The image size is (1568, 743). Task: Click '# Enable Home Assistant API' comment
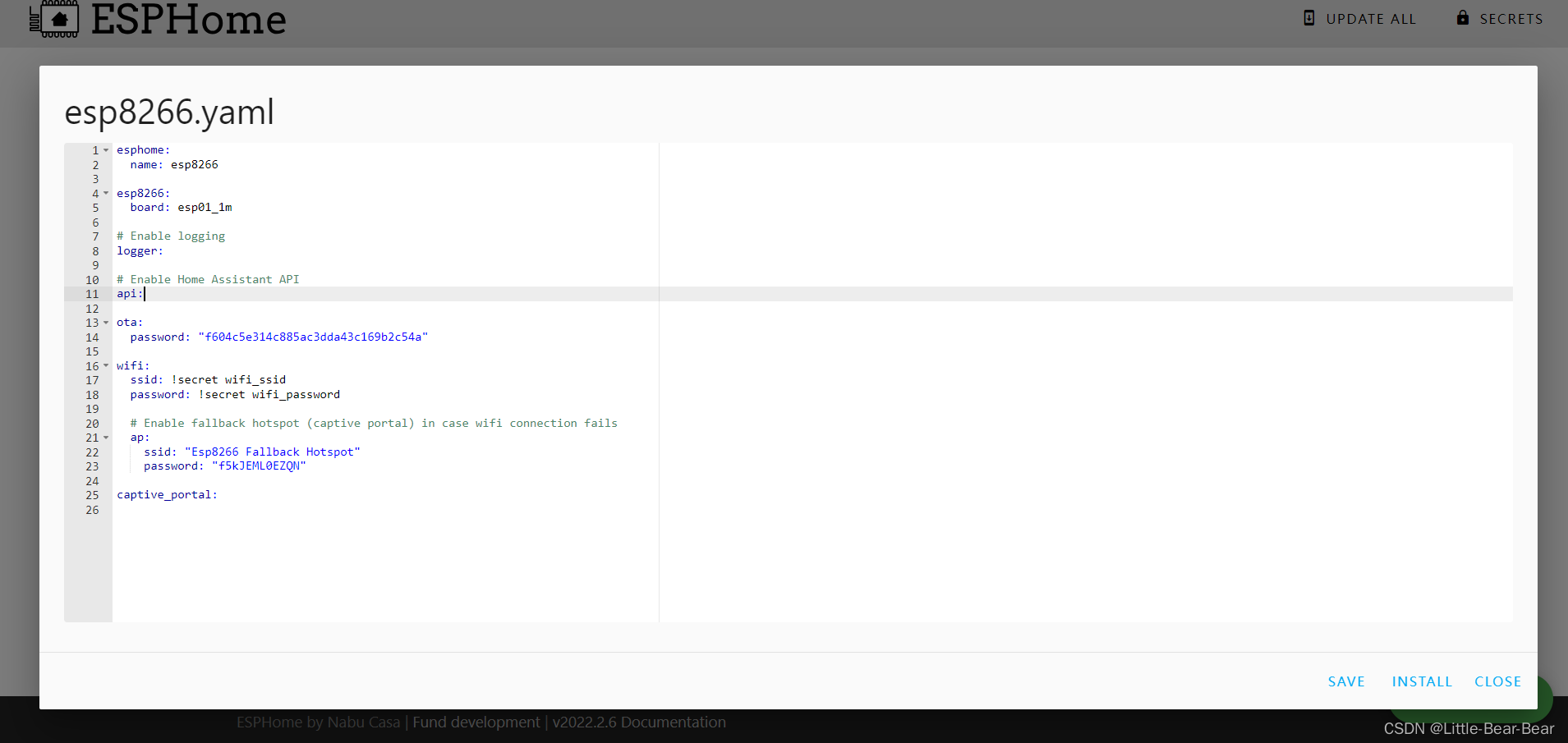(208, 280)
